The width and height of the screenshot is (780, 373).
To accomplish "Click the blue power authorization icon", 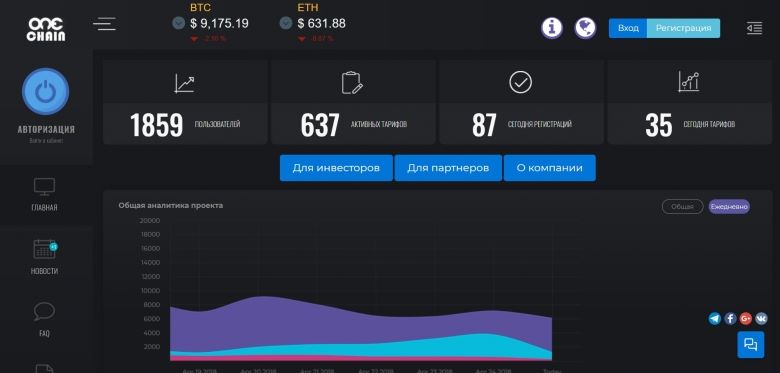I will [45, 92].
